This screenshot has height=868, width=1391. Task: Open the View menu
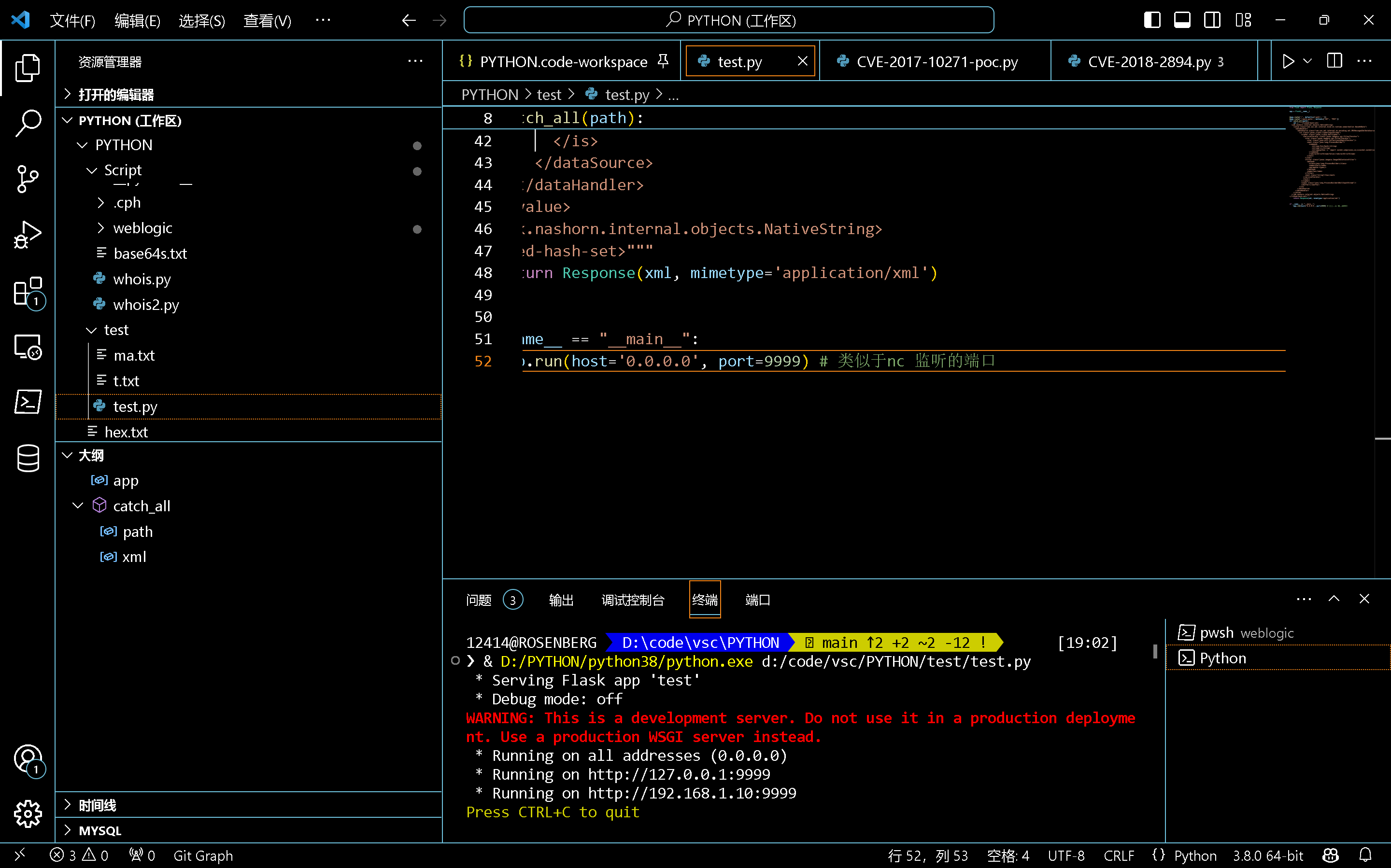[x=267, y=21]
